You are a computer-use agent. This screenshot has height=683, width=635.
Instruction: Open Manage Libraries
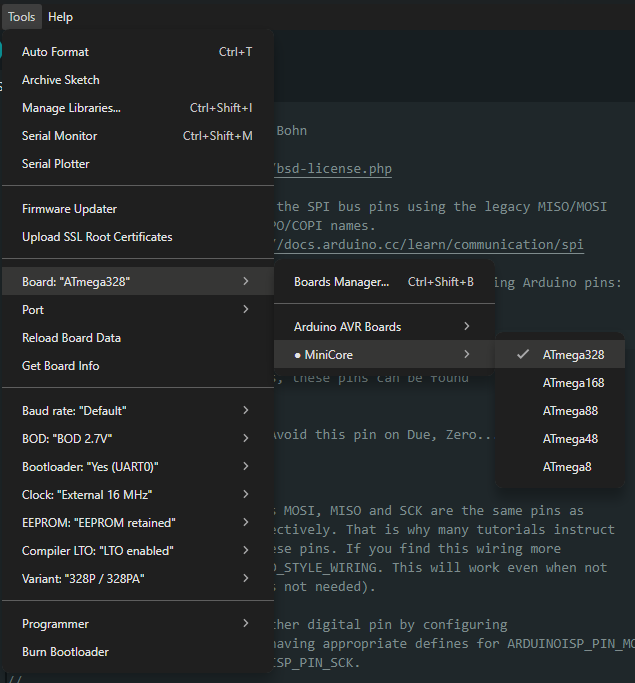138,108
